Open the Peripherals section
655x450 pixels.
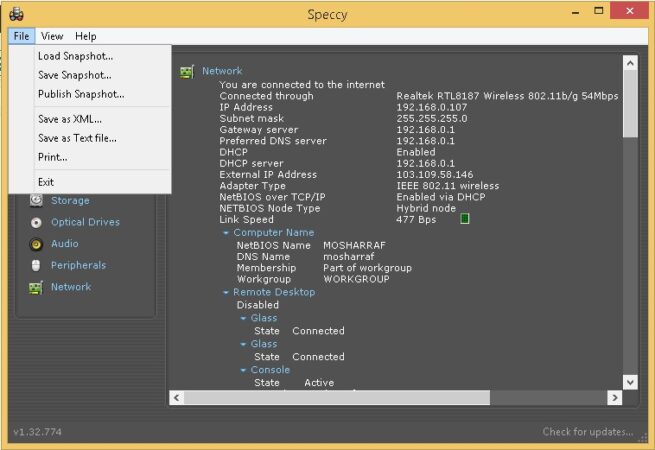click(79, 265)
